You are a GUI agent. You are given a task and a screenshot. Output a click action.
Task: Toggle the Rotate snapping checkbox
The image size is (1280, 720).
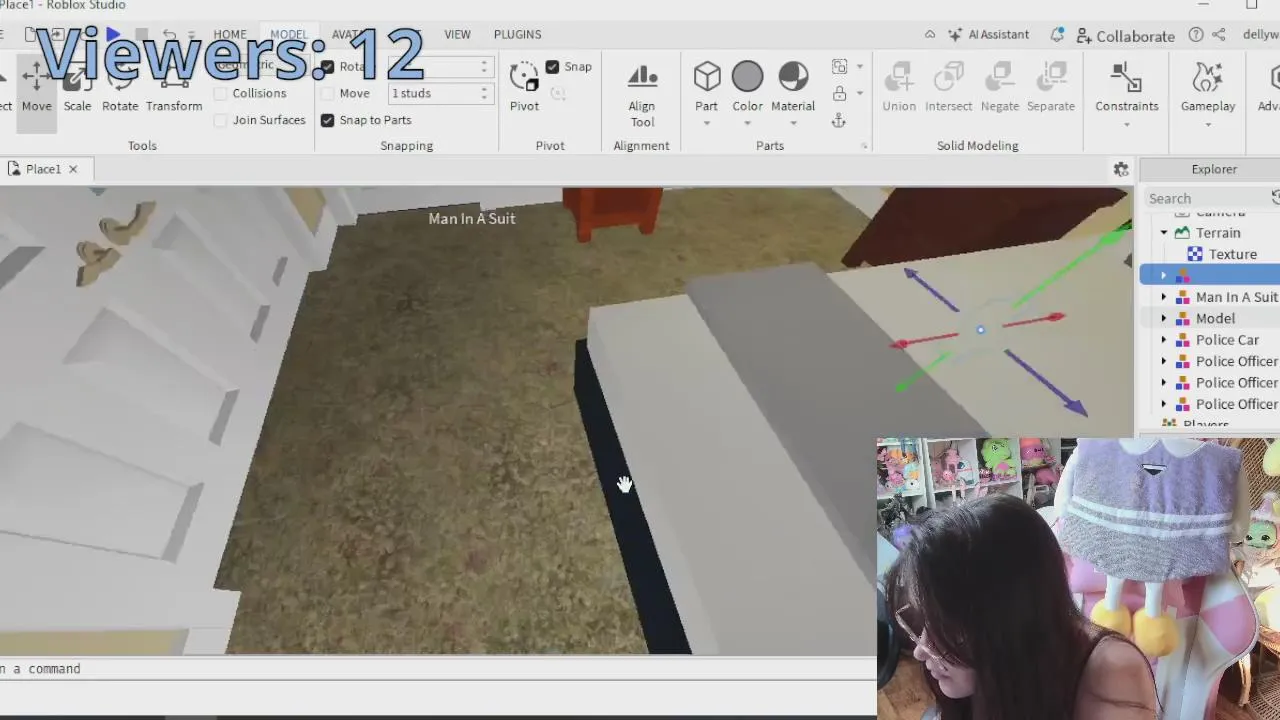pos(327,67)
